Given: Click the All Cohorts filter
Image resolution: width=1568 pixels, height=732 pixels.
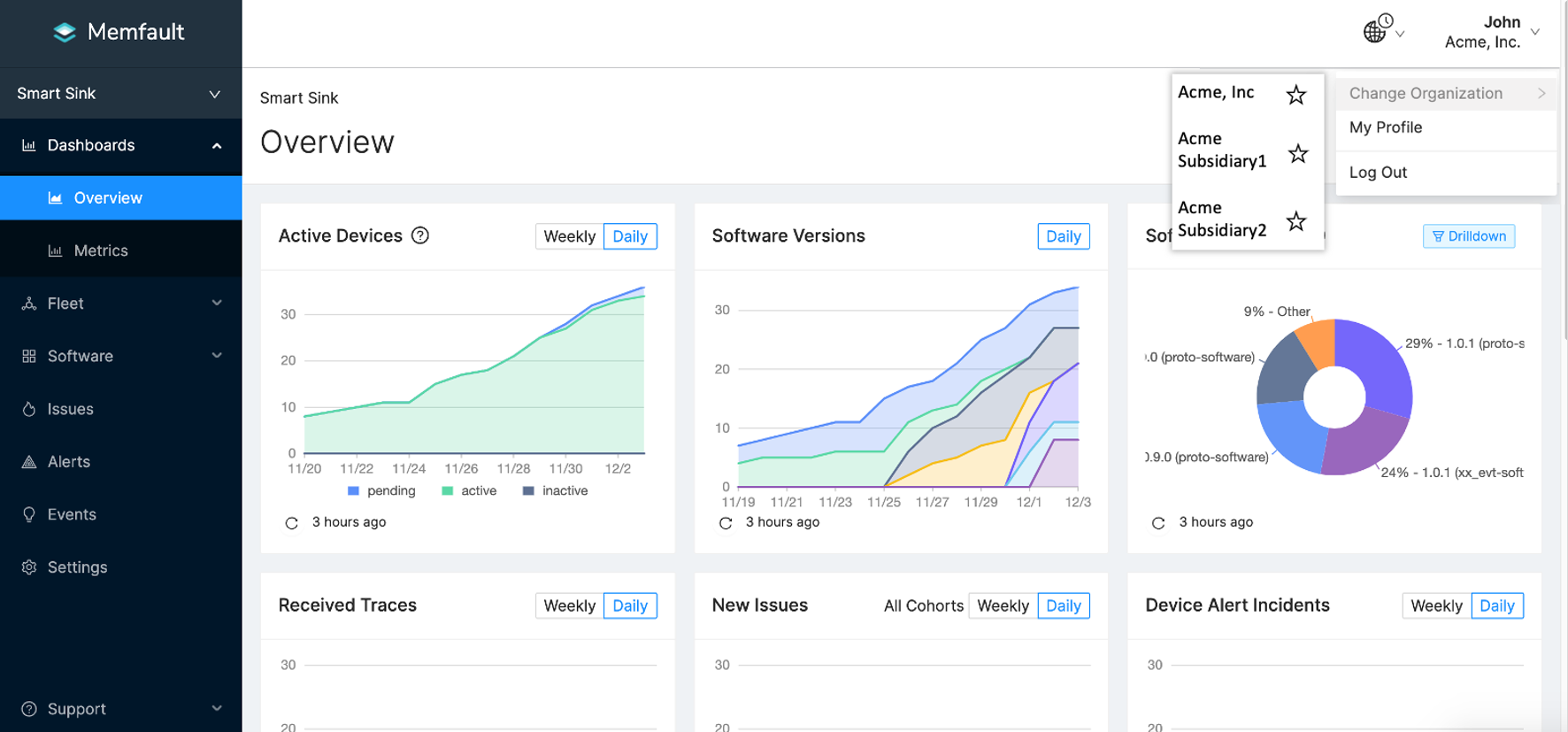Looking at the screenshot, I should click(923, 605).
